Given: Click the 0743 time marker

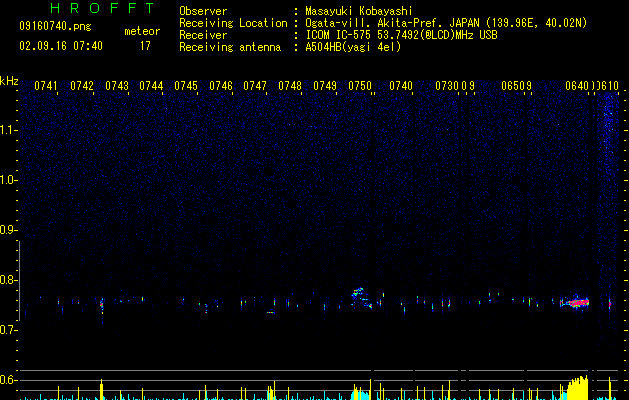Looking at the screenshot, I should coord(117,86).
